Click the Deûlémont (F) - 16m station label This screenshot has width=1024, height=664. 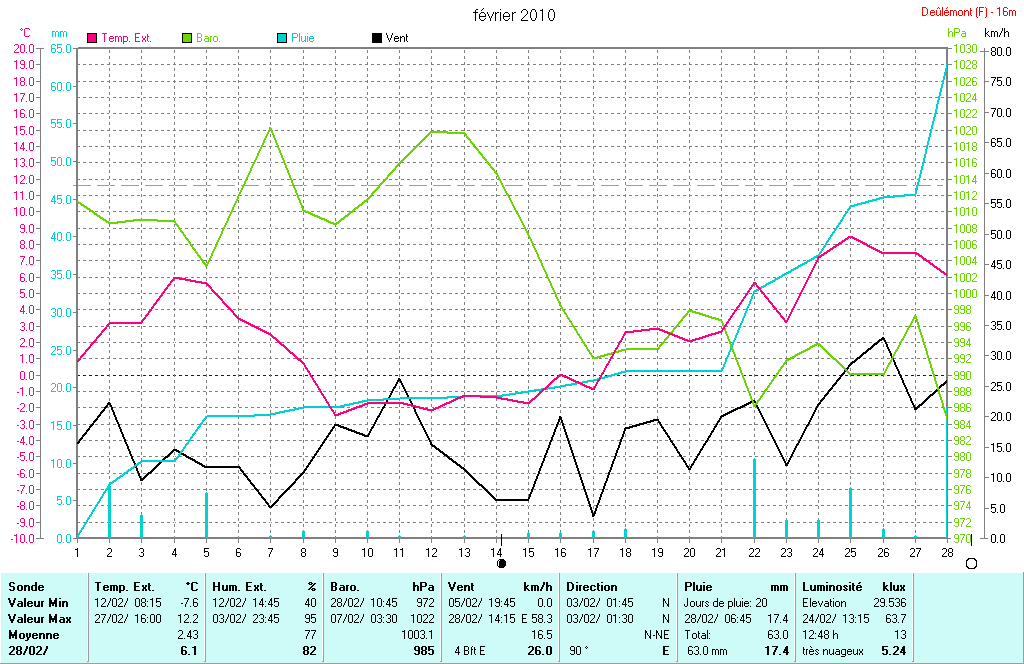pyautogui.click(x=968, y=12)
